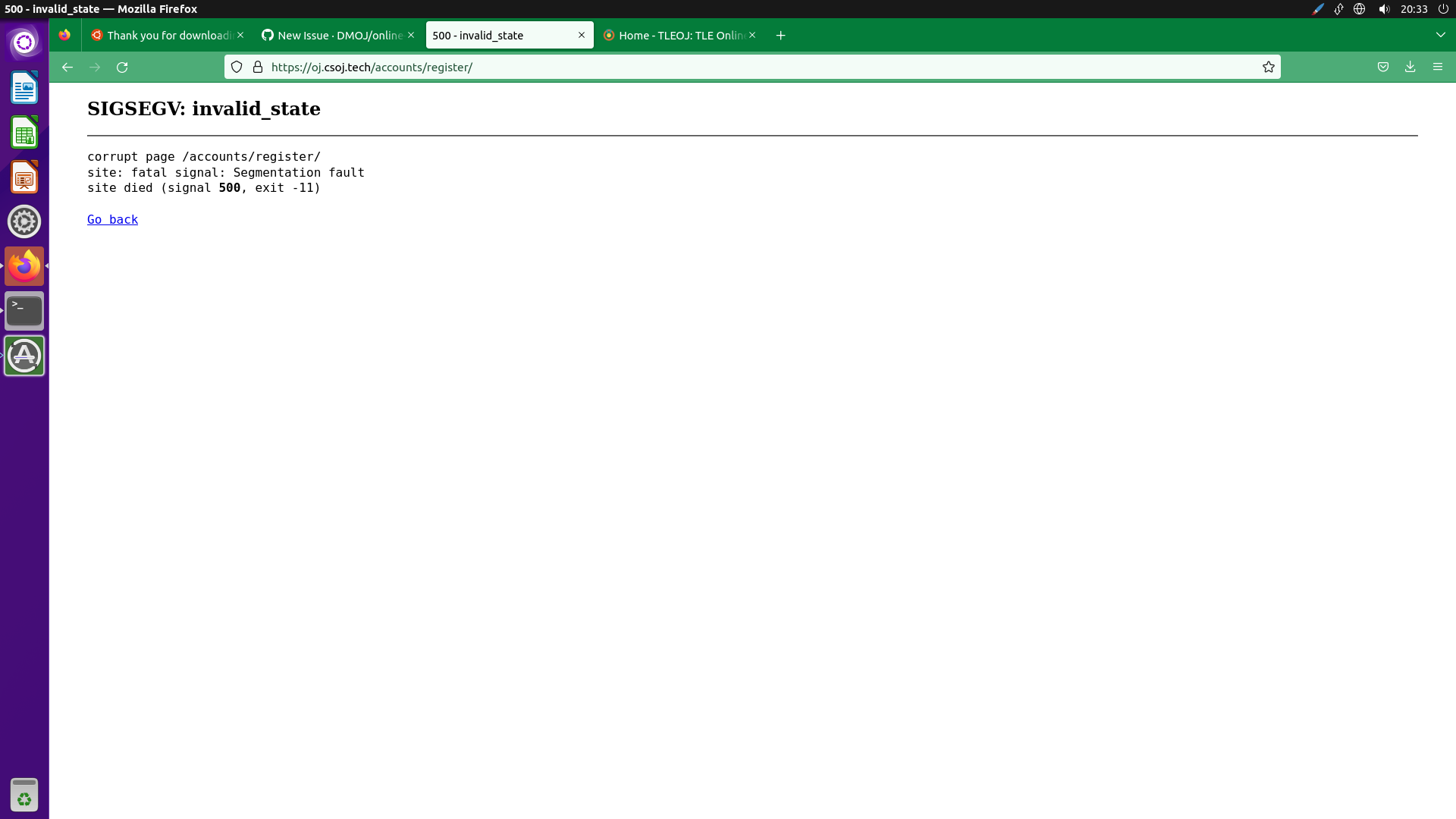Launch the Terminal from the dock
1456x819 pixels.
pyautogui.click(x=24, y=310)
